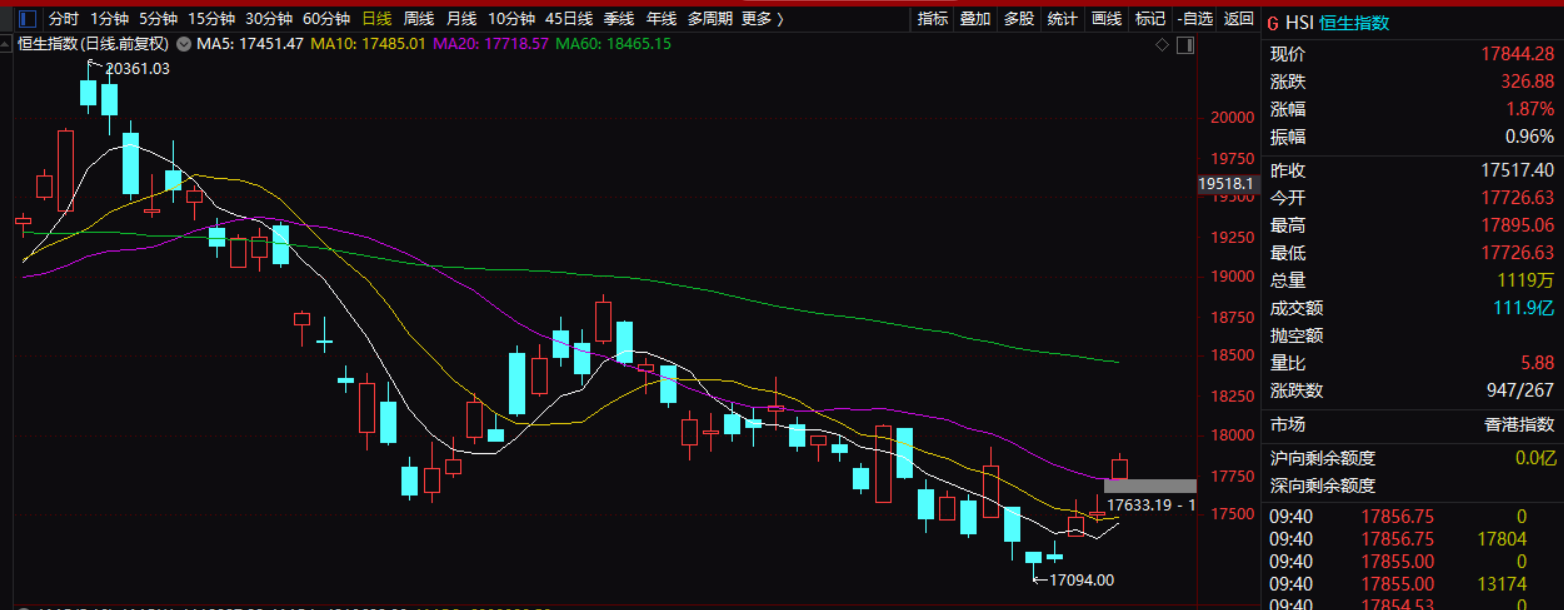Click the red G icon beside HSI
The width and height of the screenshot is (1564, 610).
tap(1273, 23)
